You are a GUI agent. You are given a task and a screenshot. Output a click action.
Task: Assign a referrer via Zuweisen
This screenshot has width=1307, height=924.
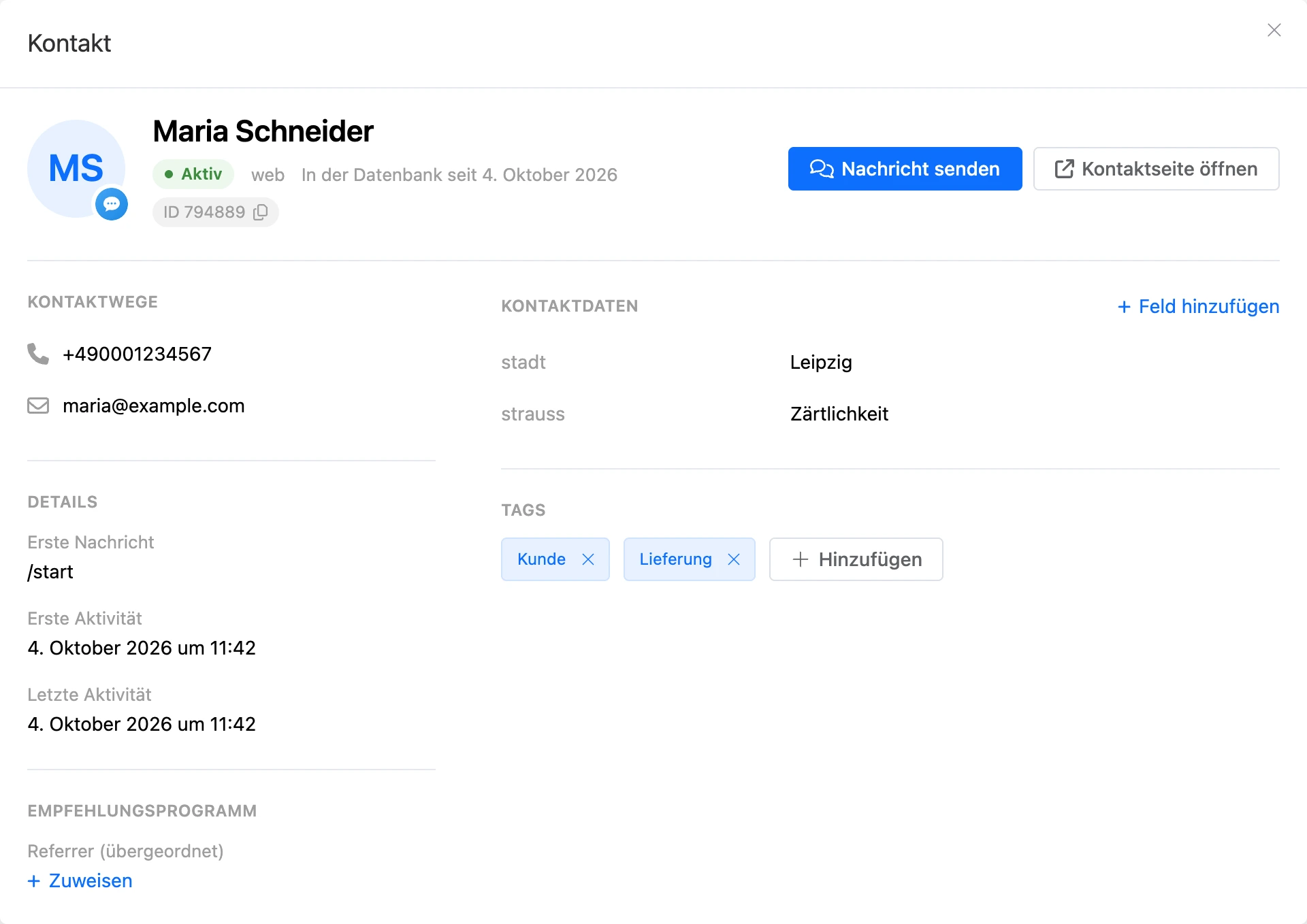pos(80,880)
